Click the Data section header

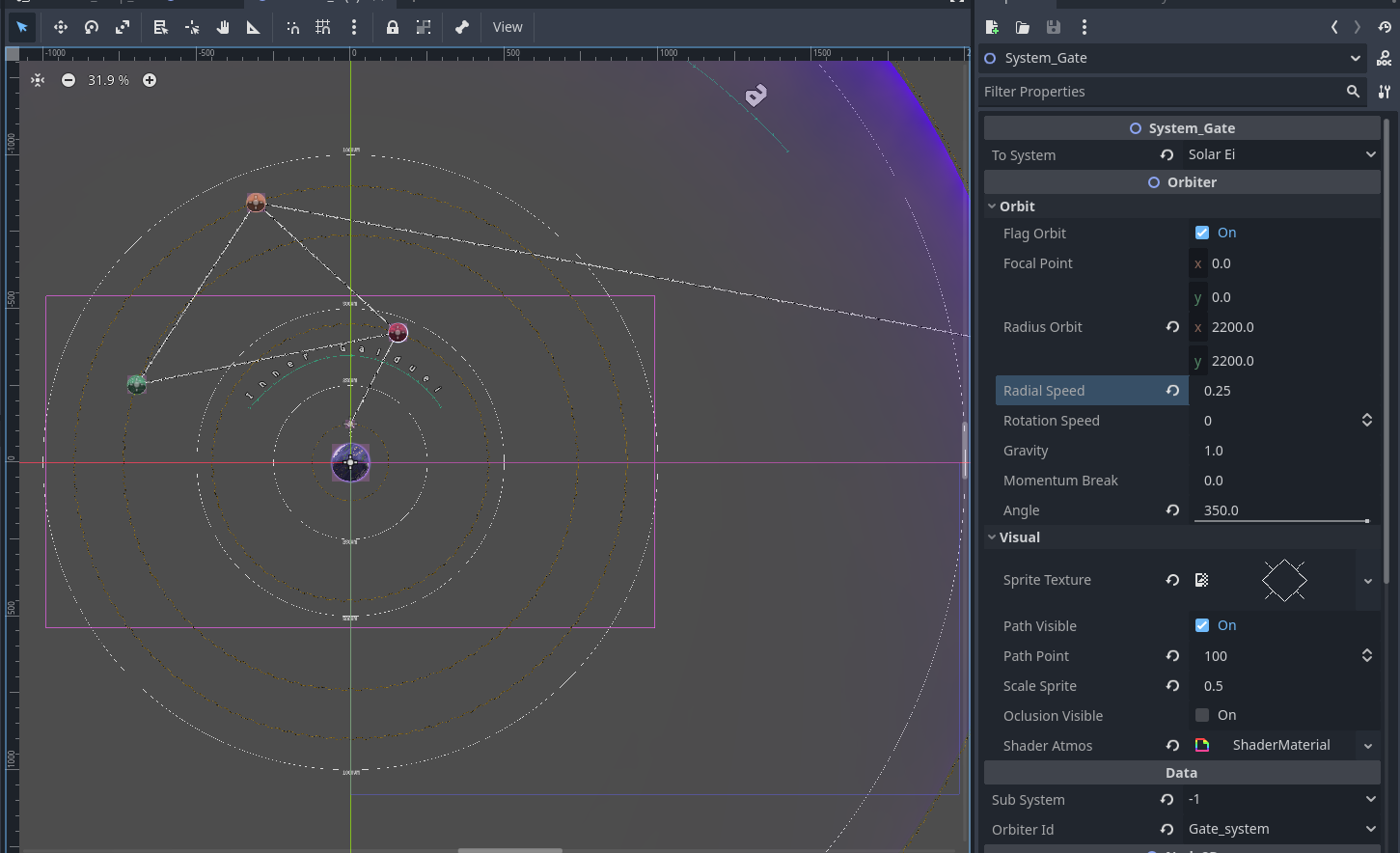pyautogui.click(x=1182, y=773)
